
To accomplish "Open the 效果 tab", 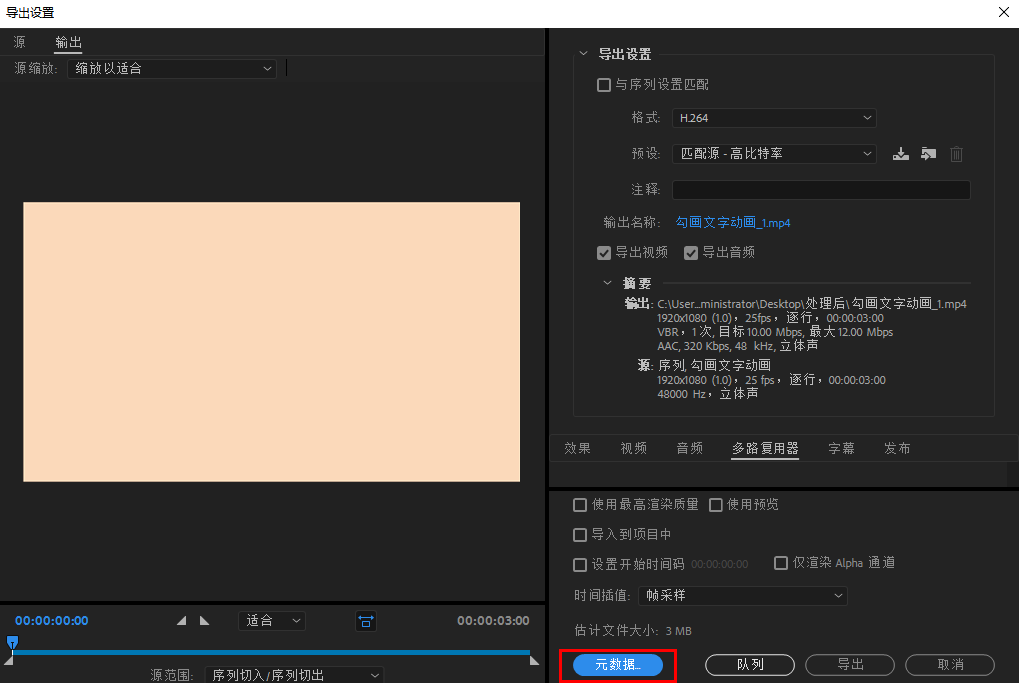I will click(x=577, y=448).
